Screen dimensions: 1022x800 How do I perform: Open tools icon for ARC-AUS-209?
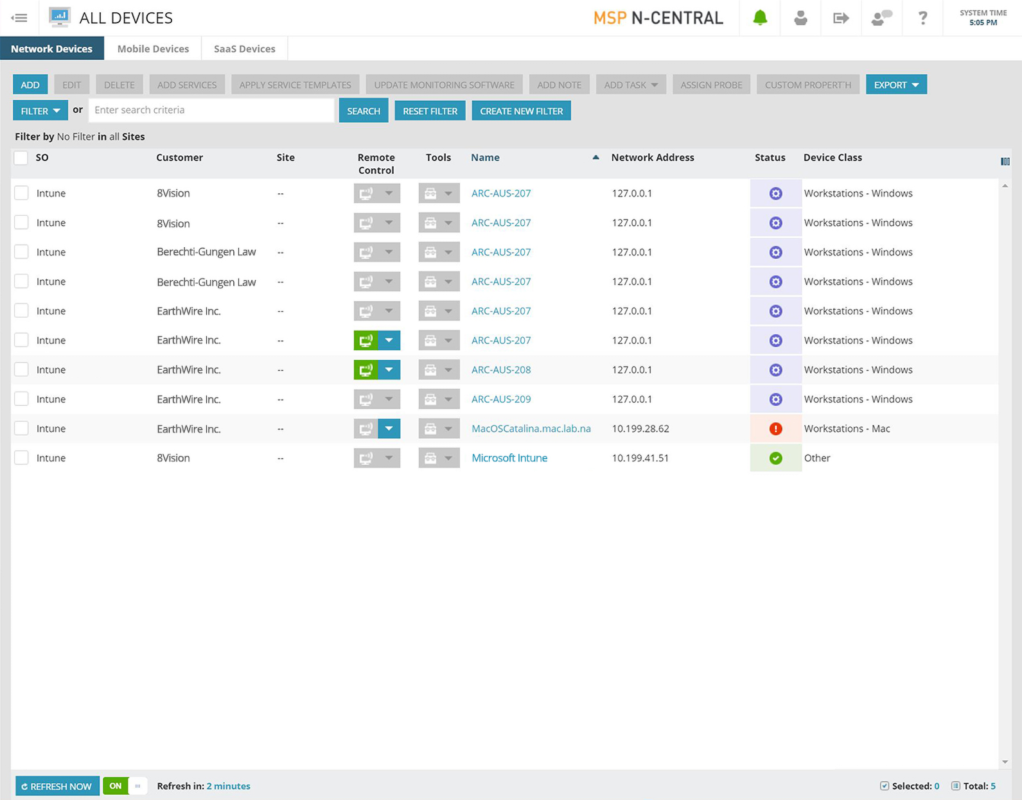430,399
